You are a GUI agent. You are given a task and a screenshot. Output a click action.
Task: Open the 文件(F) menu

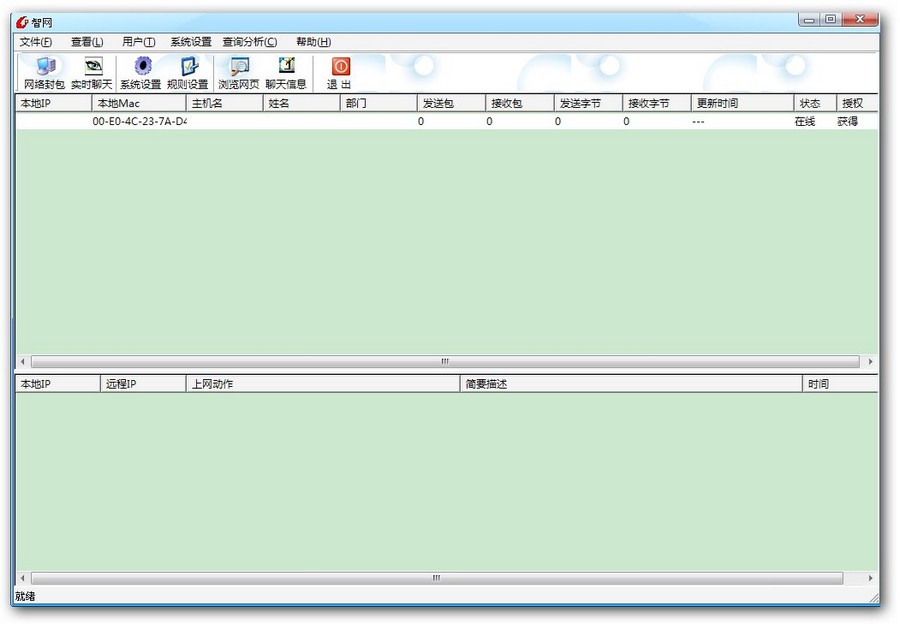36,42
